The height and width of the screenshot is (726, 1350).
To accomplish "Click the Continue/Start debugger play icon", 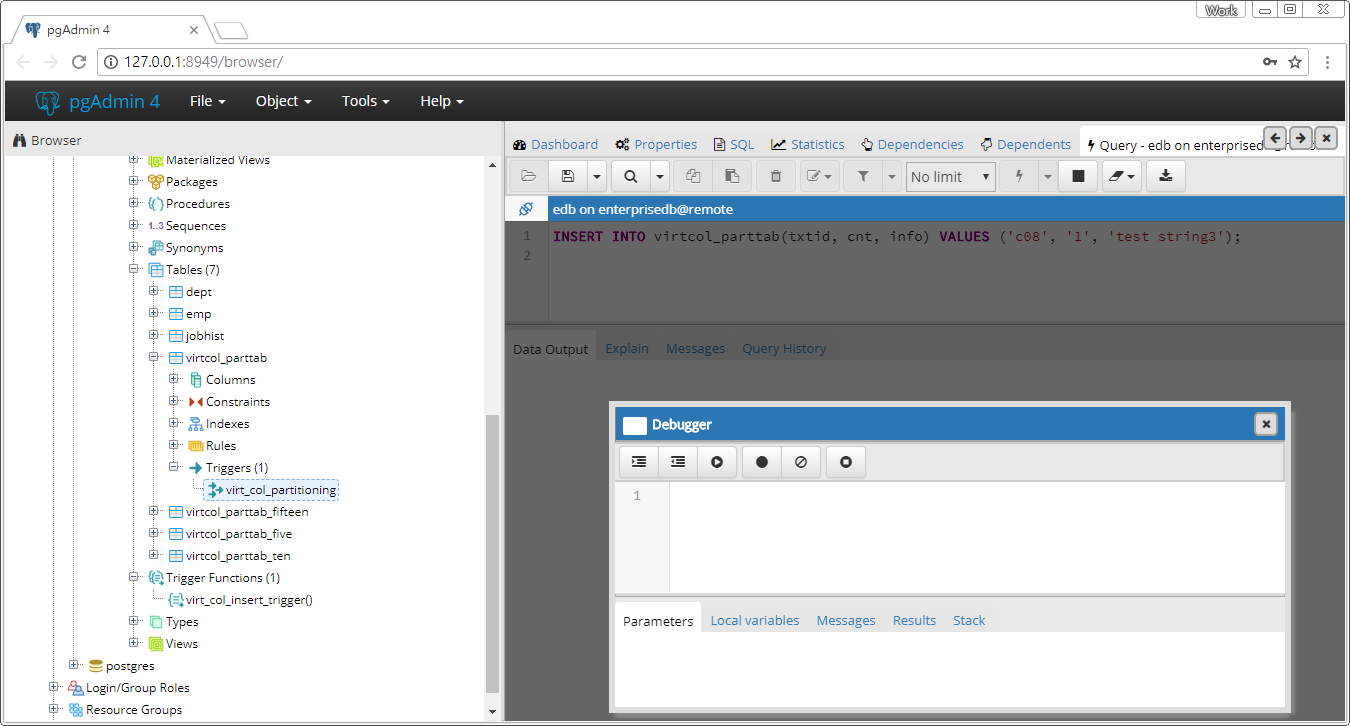I will 717,462.
